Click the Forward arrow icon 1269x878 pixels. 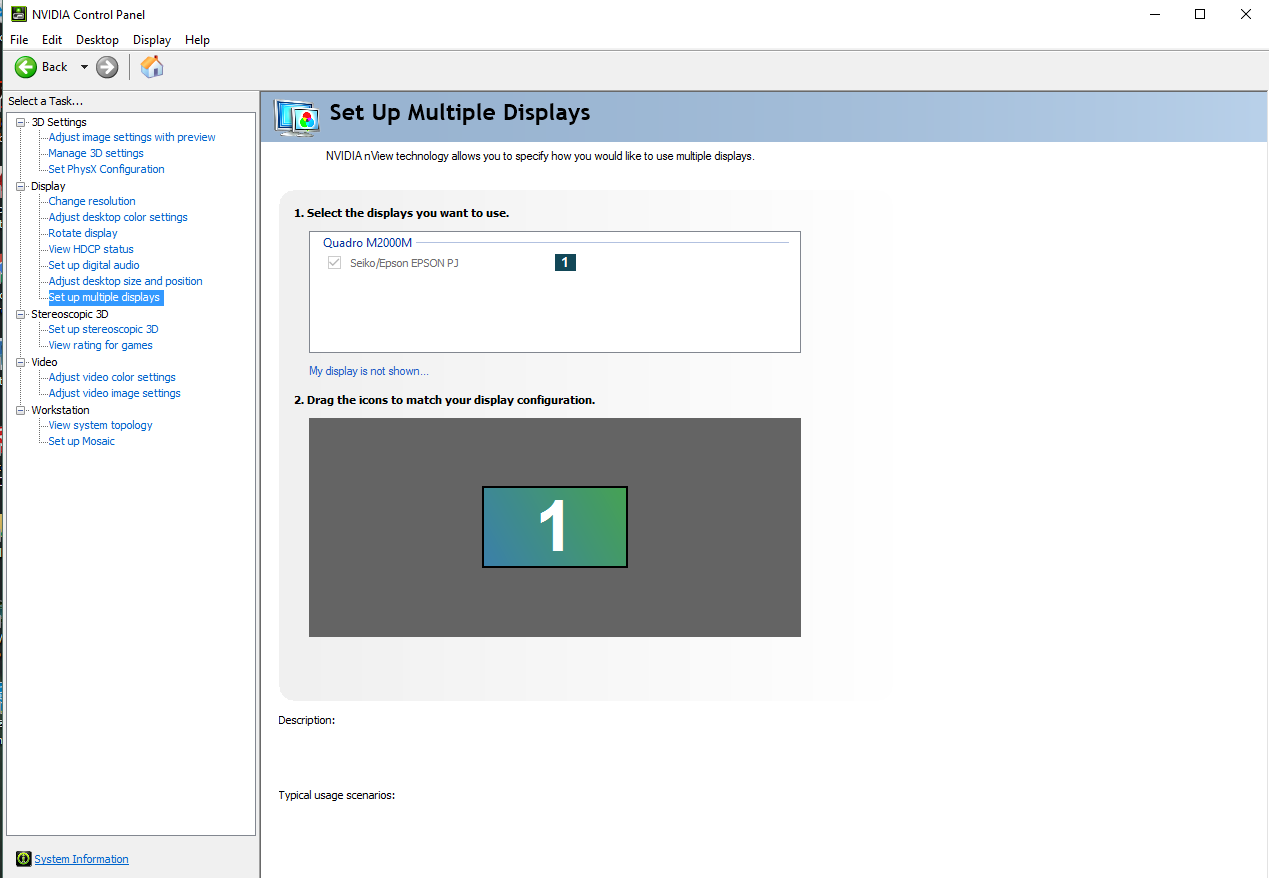[108, 67]
